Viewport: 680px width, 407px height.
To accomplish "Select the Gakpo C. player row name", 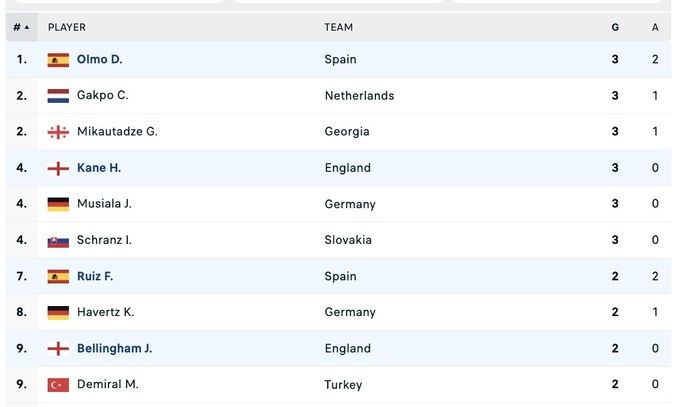I will 102,95.
